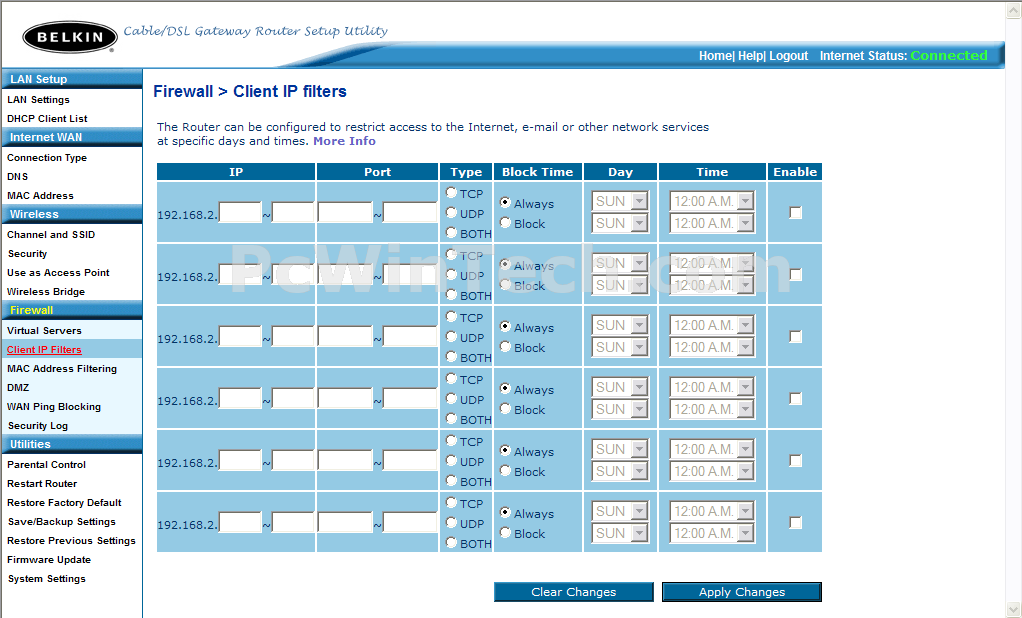Click the Home link in header
Image resolution: width=1022 pixels, height=618 pixels.
(x=715, y=56)
